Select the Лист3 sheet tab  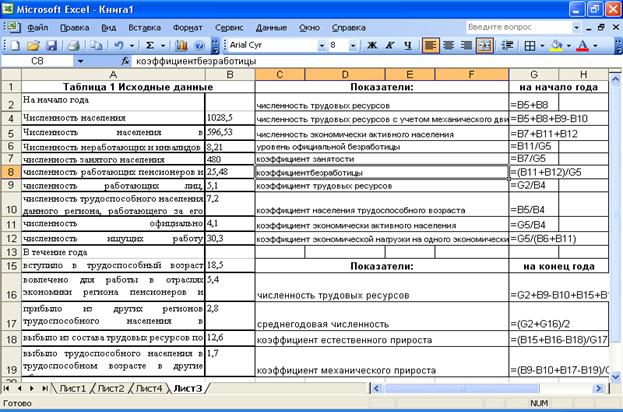(188, 388)
